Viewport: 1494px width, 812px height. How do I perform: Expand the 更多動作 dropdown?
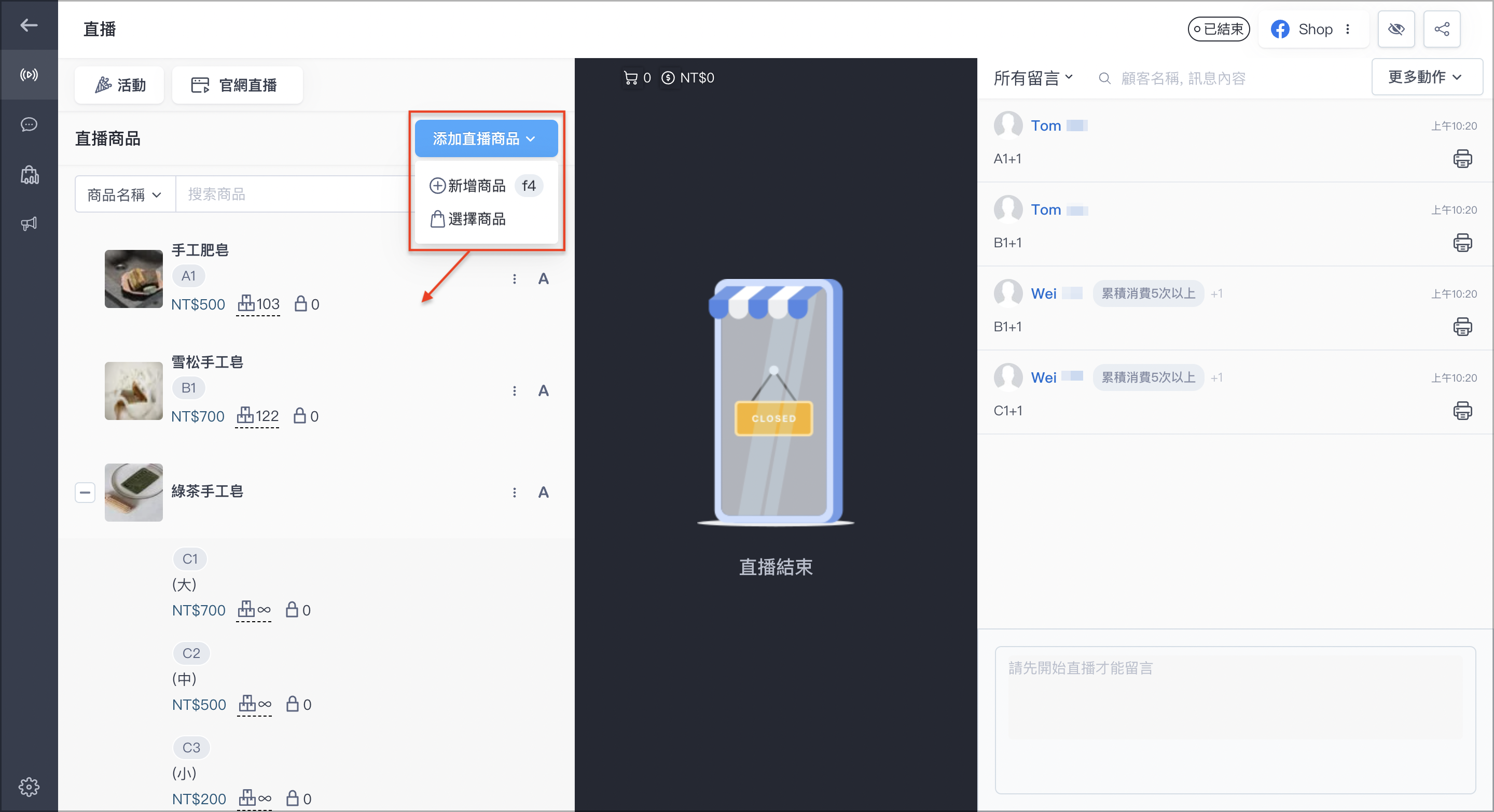pos(1427,77)
